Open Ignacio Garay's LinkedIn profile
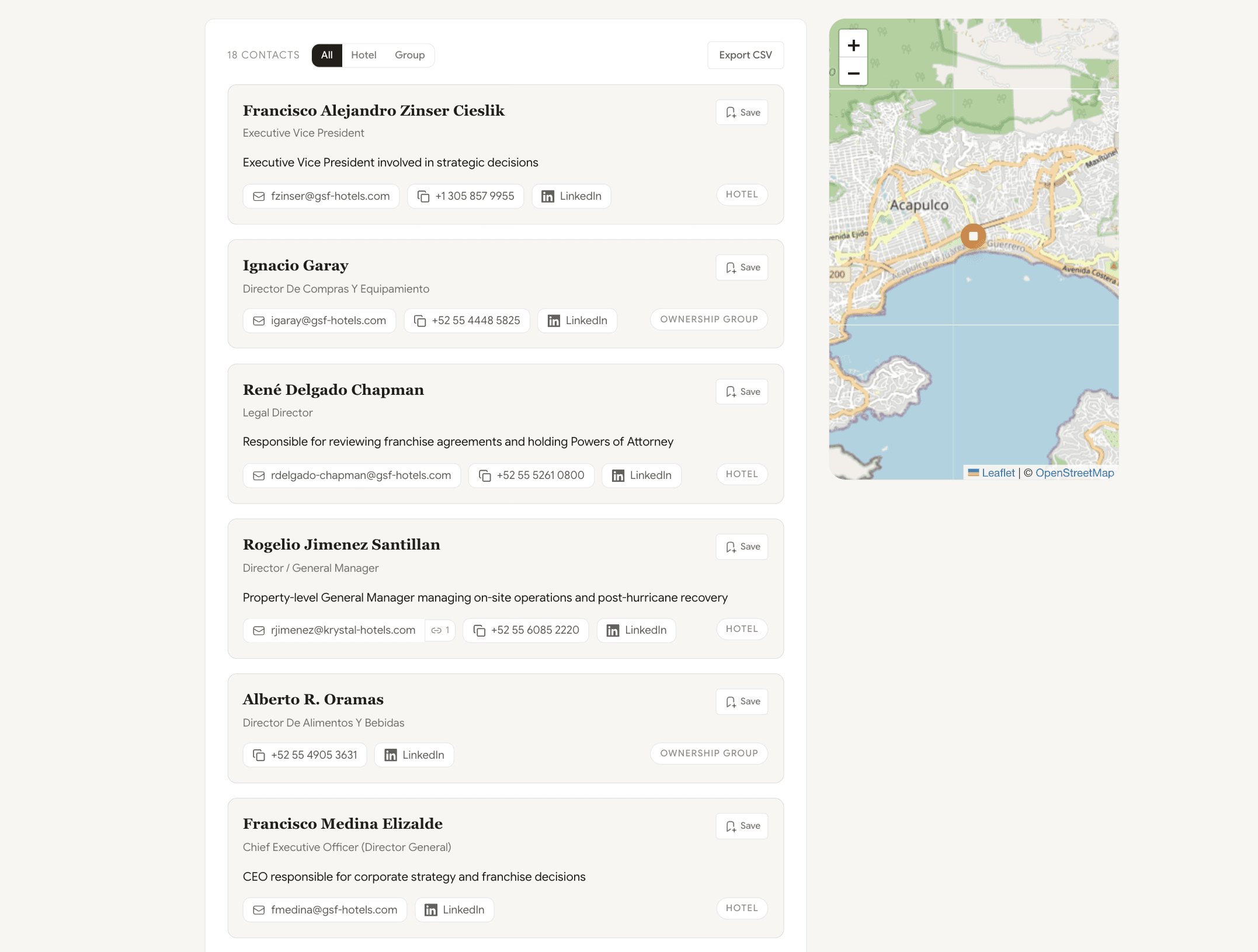 pyautogui.click(x=577, y=321)
